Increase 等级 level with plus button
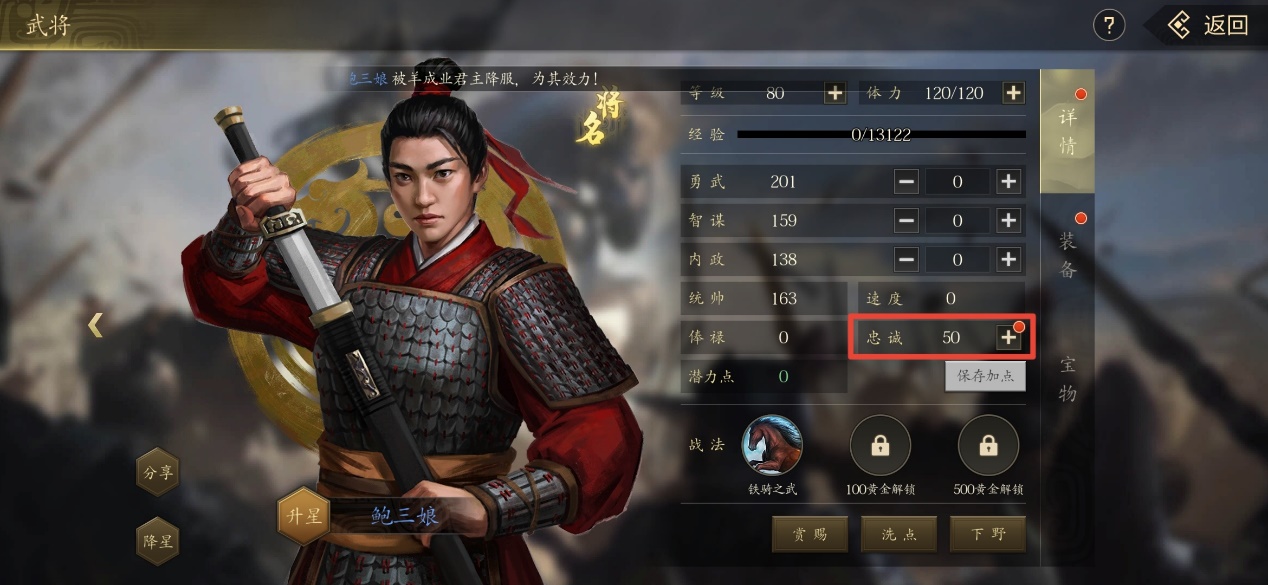 [x=834, y=93]
